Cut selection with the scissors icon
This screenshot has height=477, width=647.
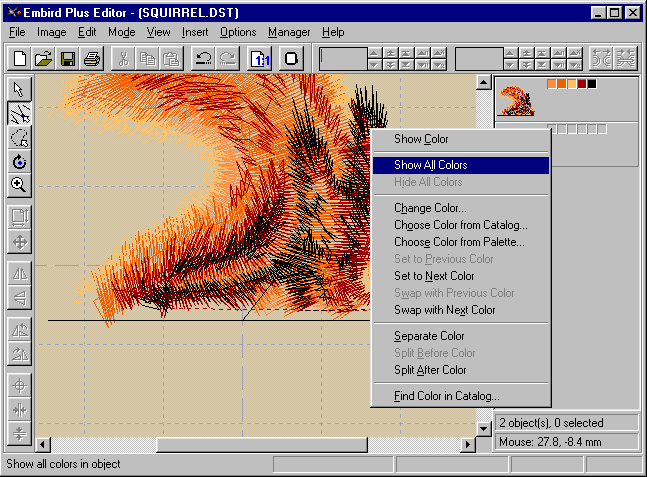123,59
